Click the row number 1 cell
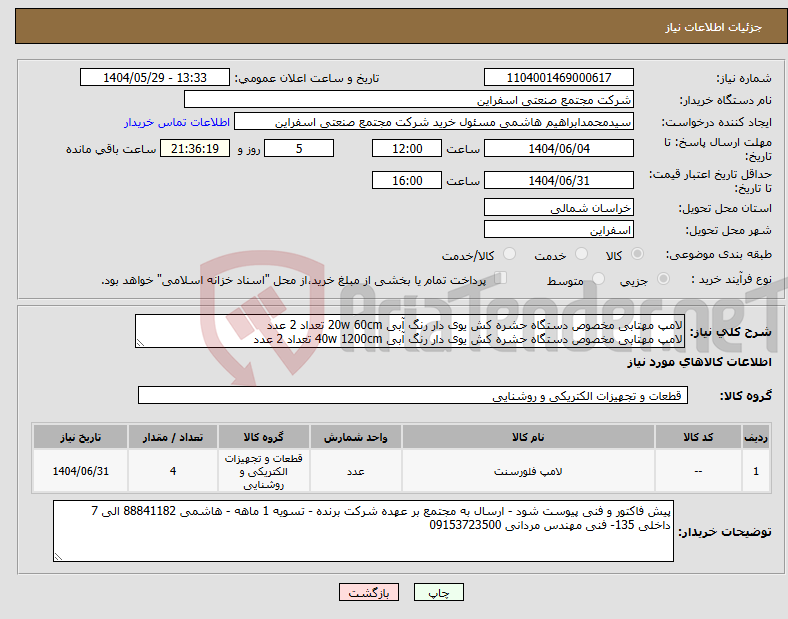This screenshot has height=619, width=788. tap(756, 471)
